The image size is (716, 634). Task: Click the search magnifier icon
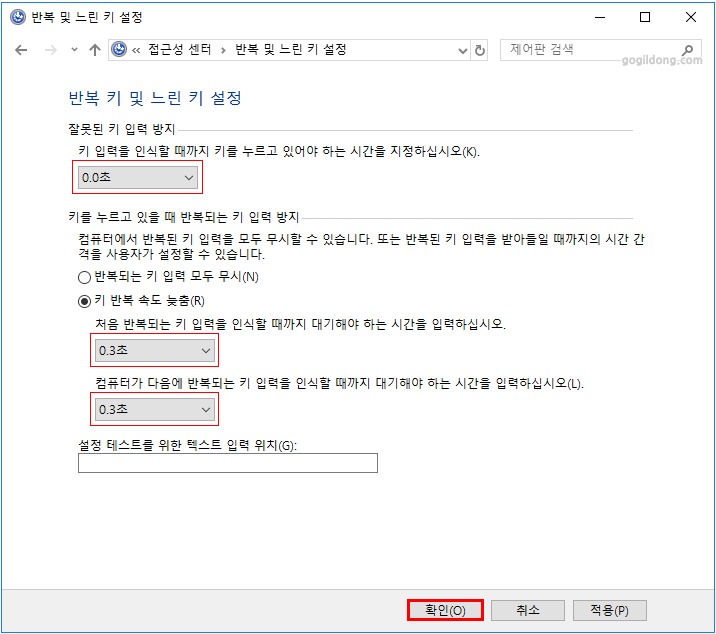pyautogui.click(x=688, y=50)
